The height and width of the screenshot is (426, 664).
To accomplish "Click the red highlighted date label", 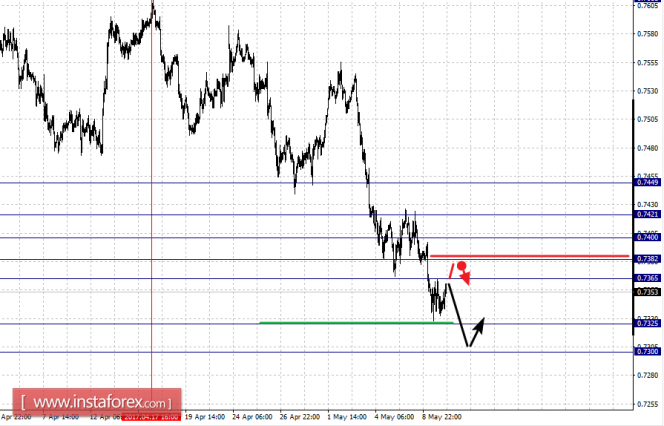I will pyautogui.click(x=151, y=417).
